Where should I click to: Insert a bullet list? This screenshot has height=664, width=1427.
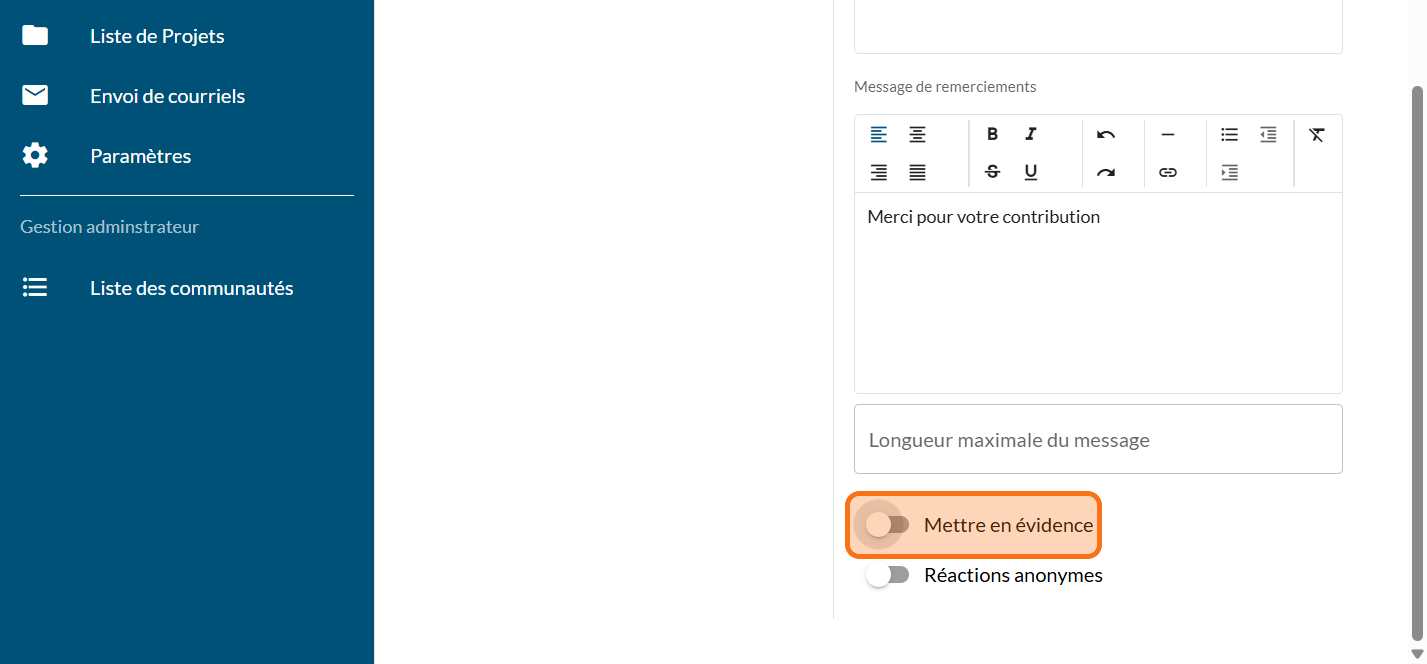coord(1229,134)
